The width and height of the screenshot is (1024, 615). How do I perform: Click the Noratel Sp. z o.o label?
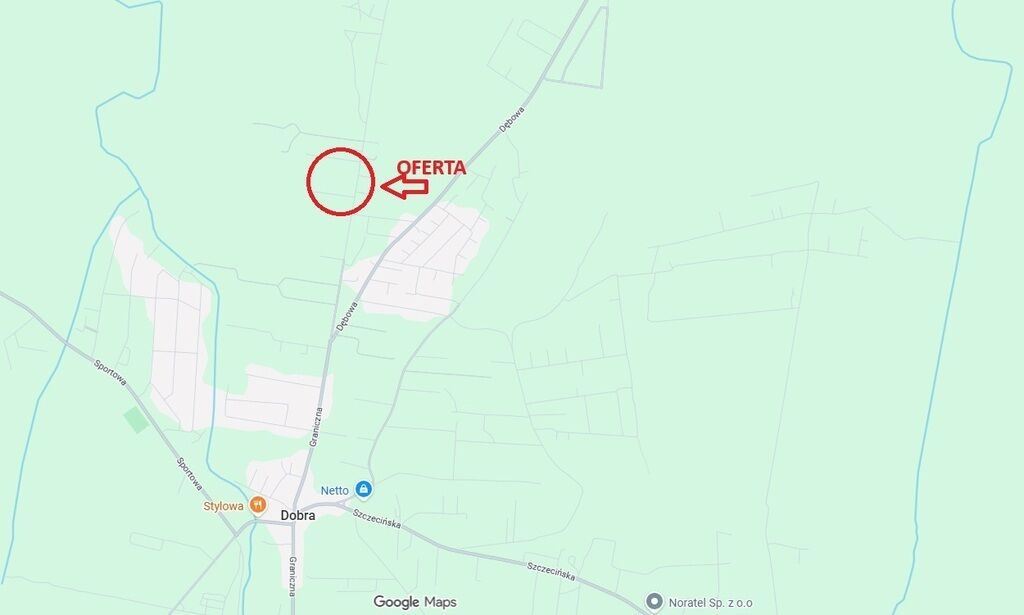711,603
